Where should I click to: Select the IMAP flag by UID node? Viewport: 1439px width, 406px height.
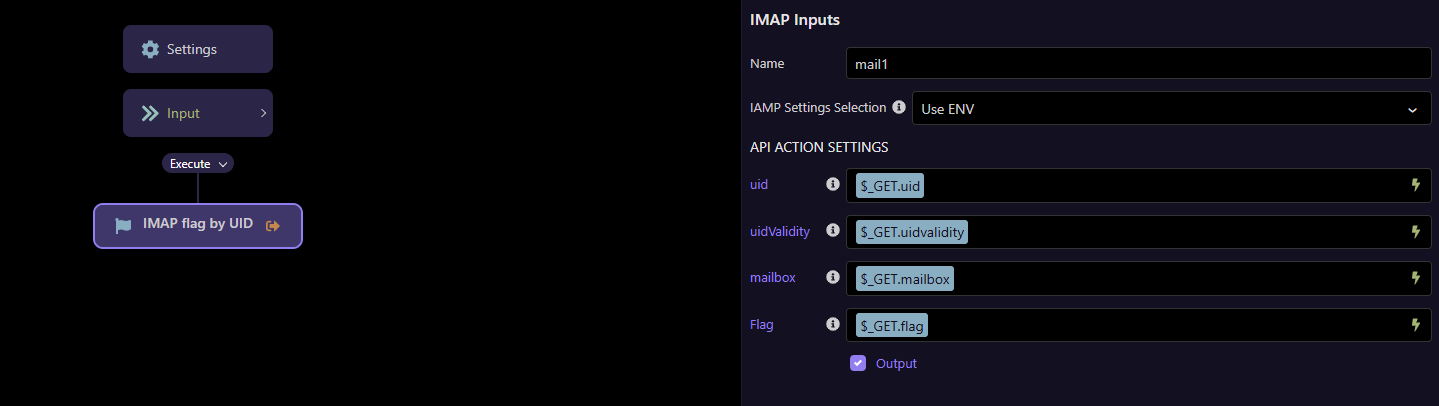coord(198,226)
